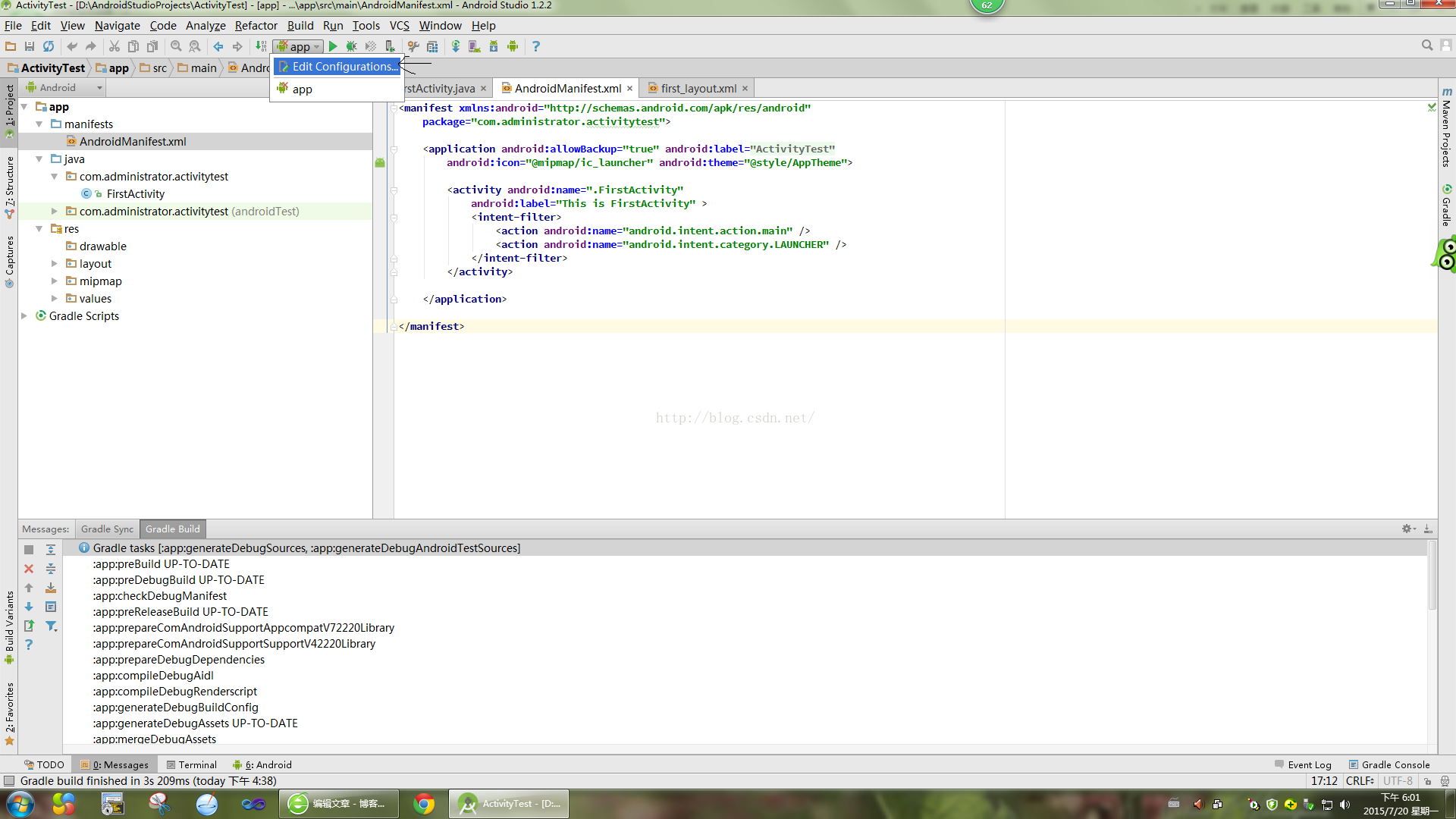Collapse the manifests folder node
Image resolution: width=1456 pixels, height=819 pixels.
[39, 124]
